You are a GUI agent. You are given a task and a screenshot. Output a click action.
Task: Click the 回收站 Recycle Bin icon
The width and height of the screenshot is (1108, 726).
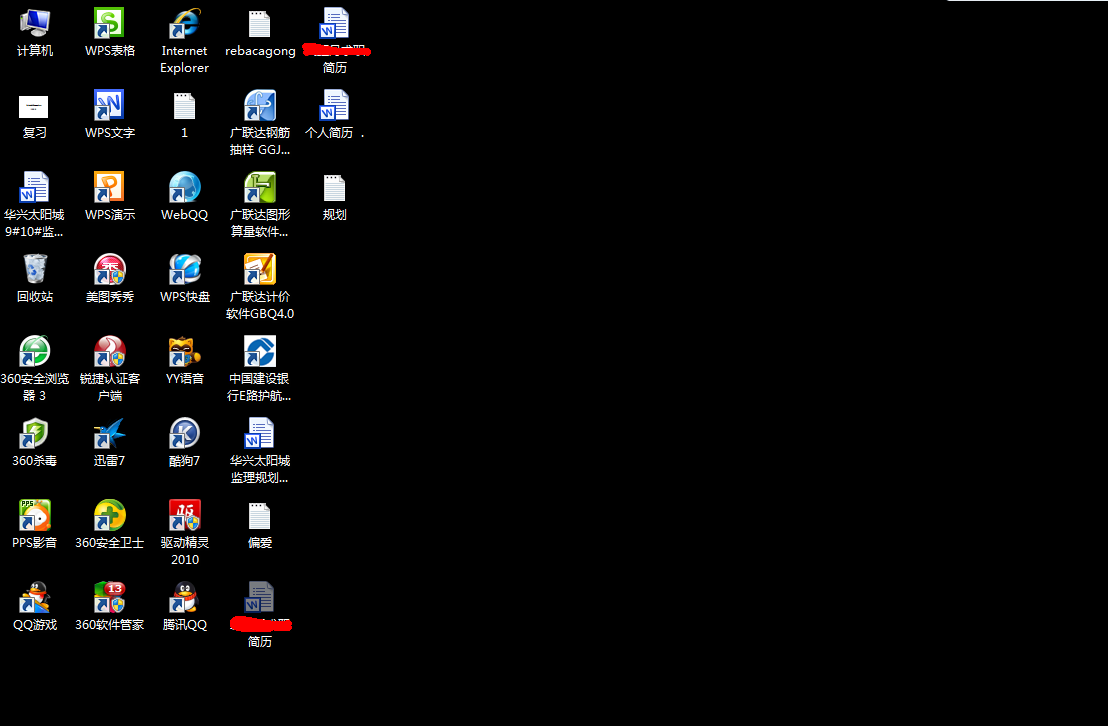(35, 269)
